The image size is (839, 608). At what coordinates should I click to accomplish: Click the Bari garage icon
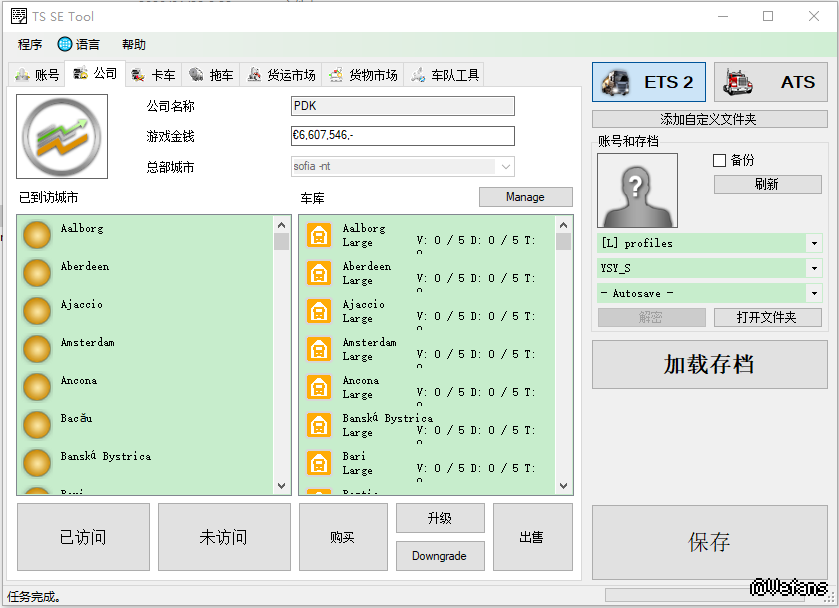[x=319, y=463]
